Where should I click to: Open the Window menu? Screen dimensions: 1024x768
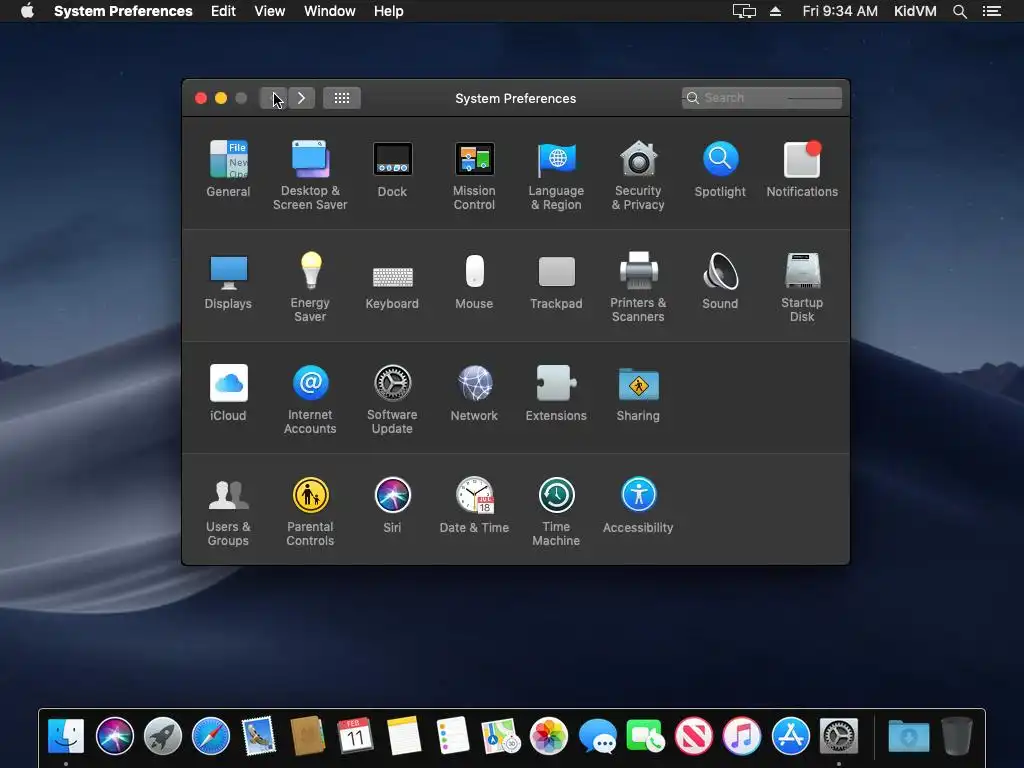[330, 11]
